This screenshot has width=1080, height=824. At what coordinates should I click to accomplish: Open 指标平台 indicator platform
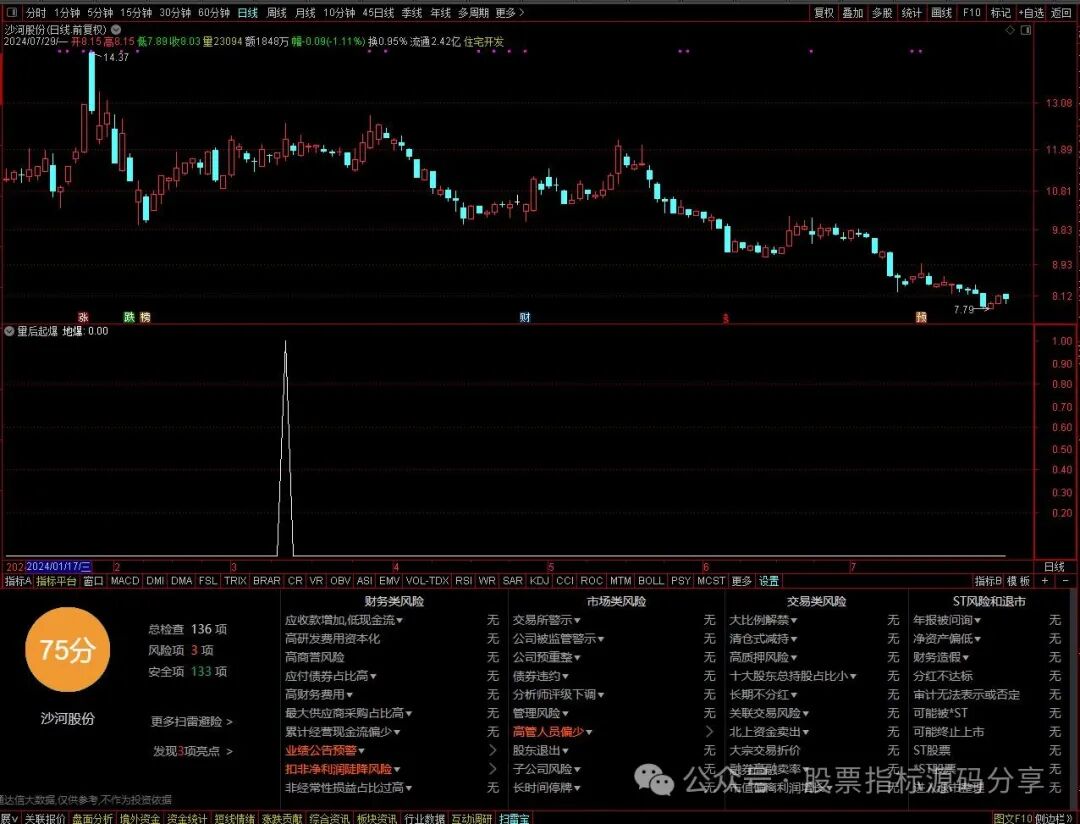pyautogui.click(x=56, y=581)
